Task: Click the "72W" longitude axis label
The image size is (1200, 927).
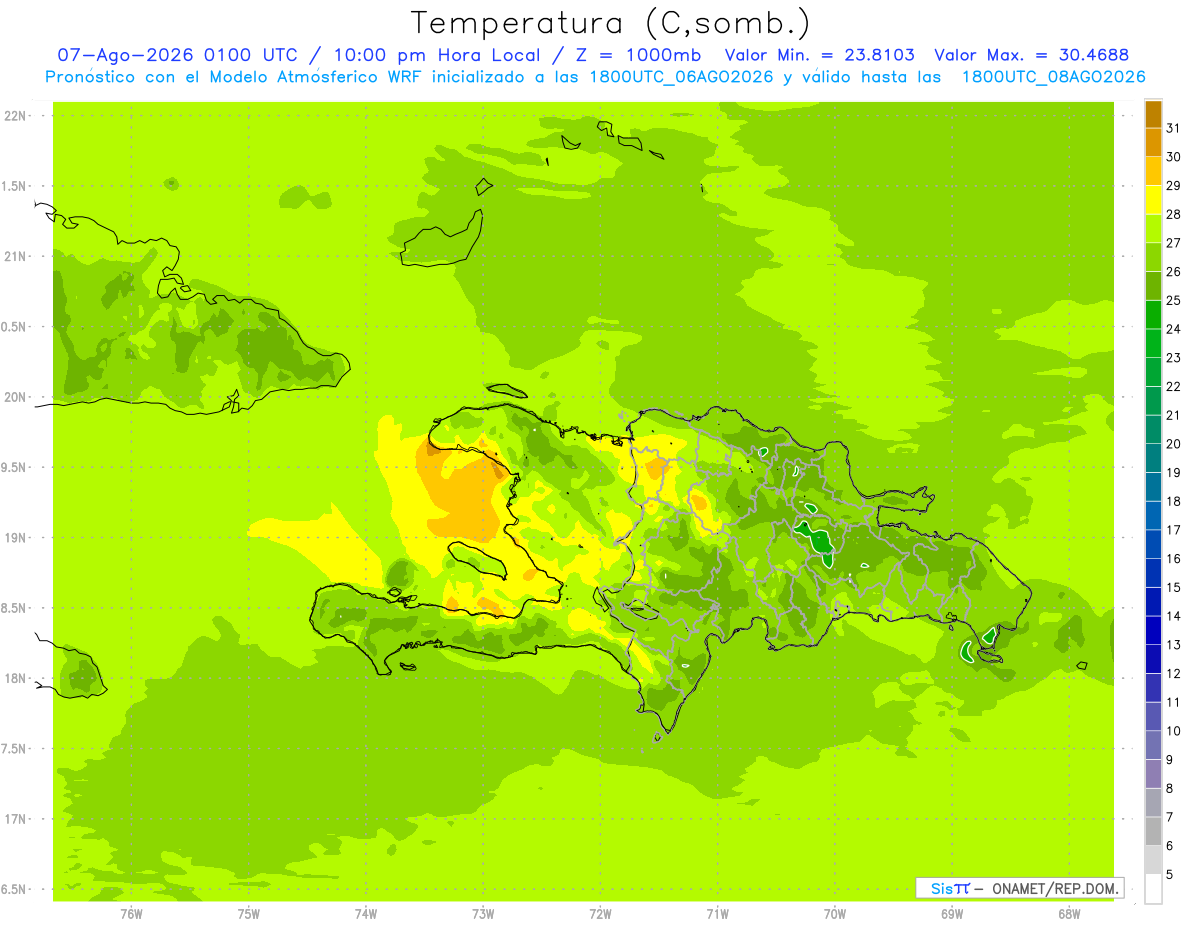Action: 600,913
